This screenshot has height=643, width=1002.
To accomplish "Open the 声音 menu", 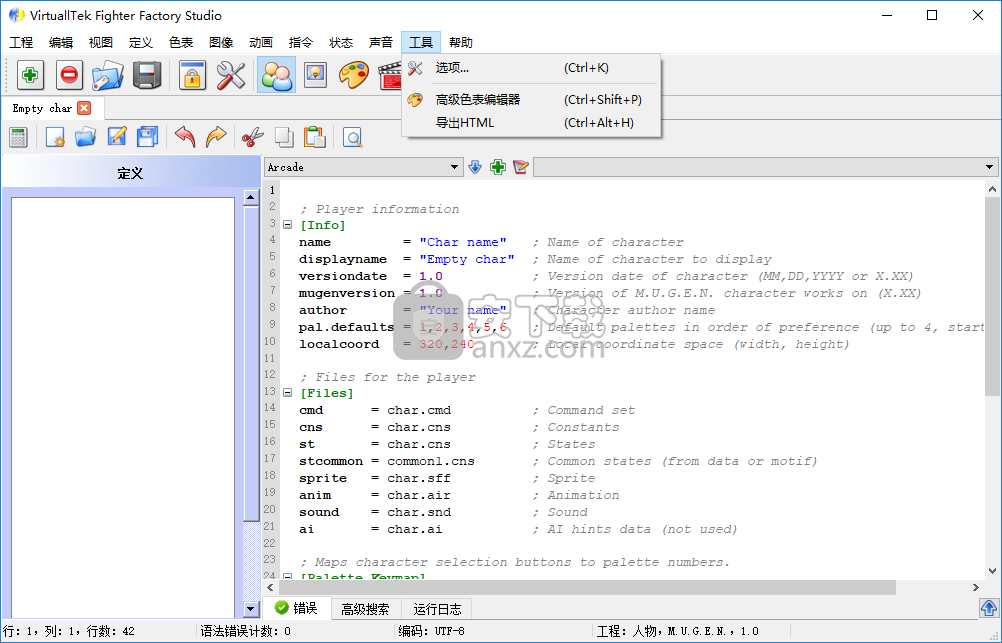I will [x=381, y=43].
